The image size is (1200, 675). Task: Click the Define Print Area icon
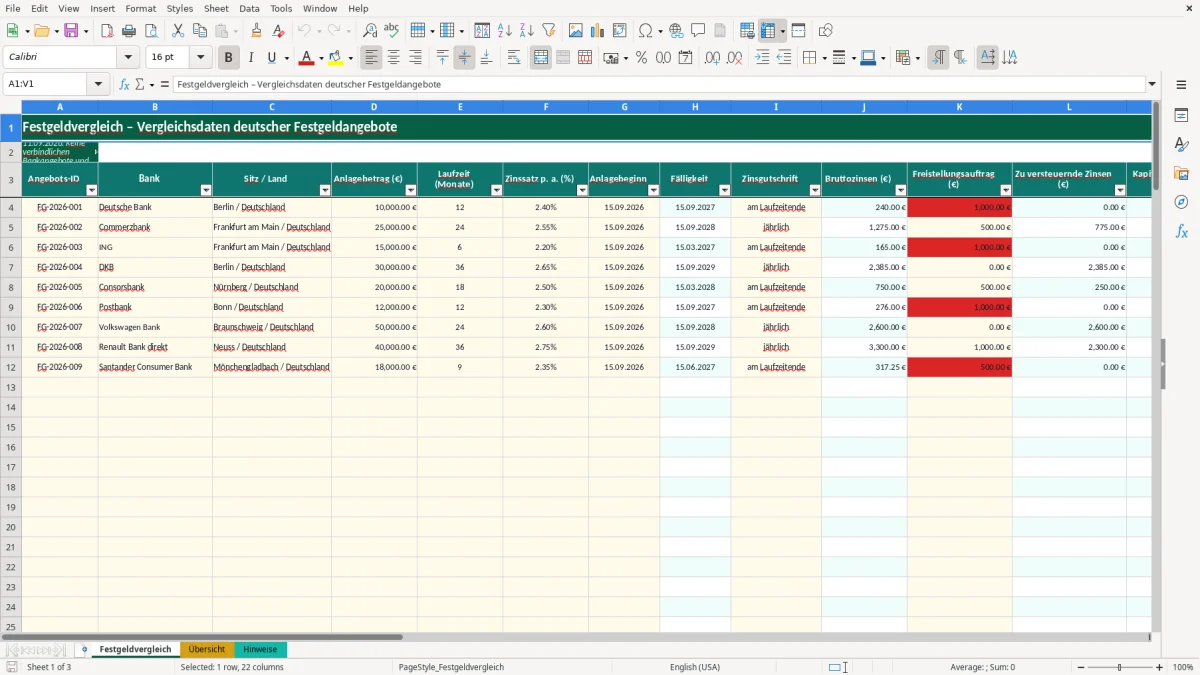click(x=747, y=31)
